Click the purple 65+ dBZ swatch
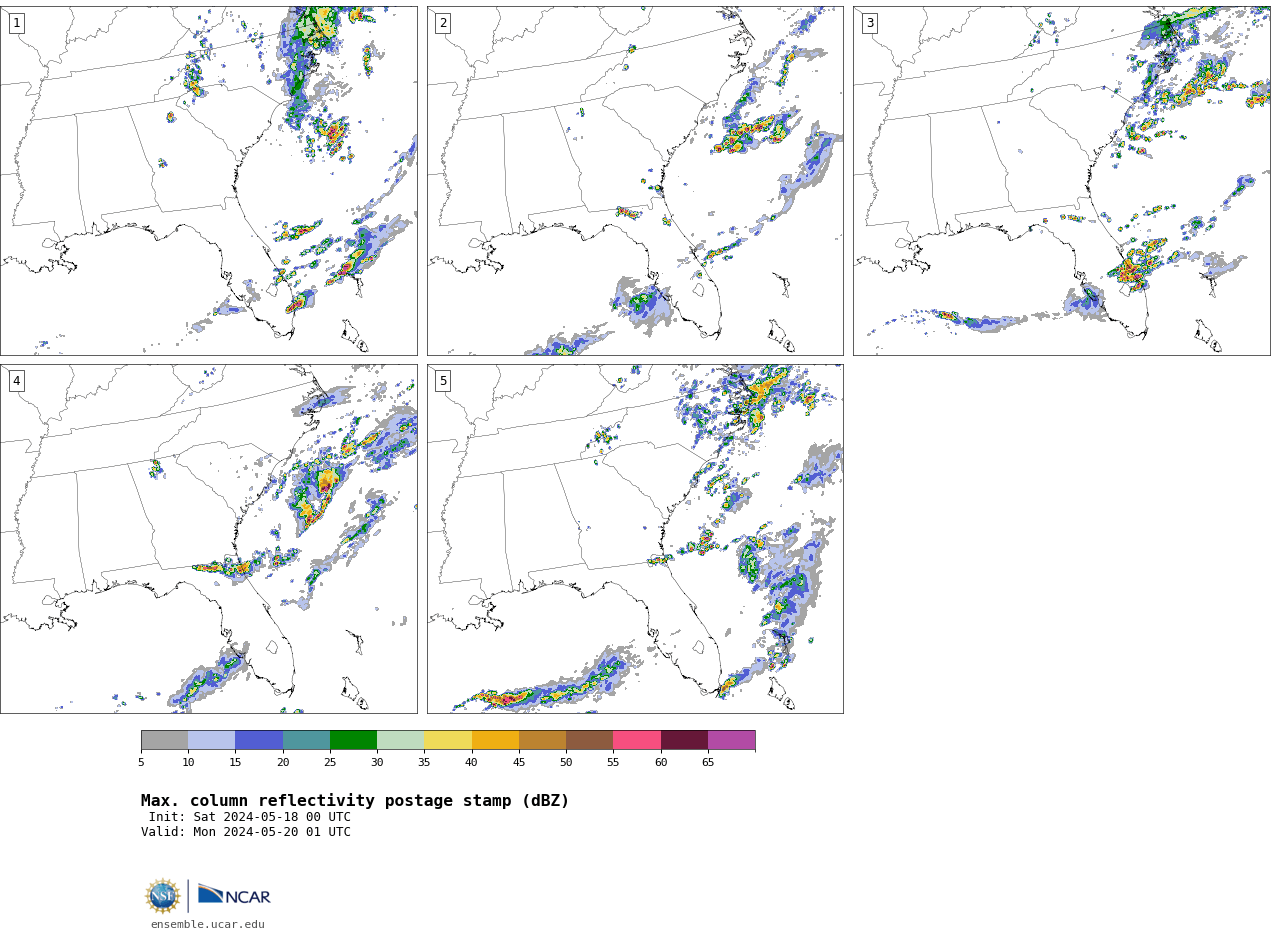 (x=732, y=740)
